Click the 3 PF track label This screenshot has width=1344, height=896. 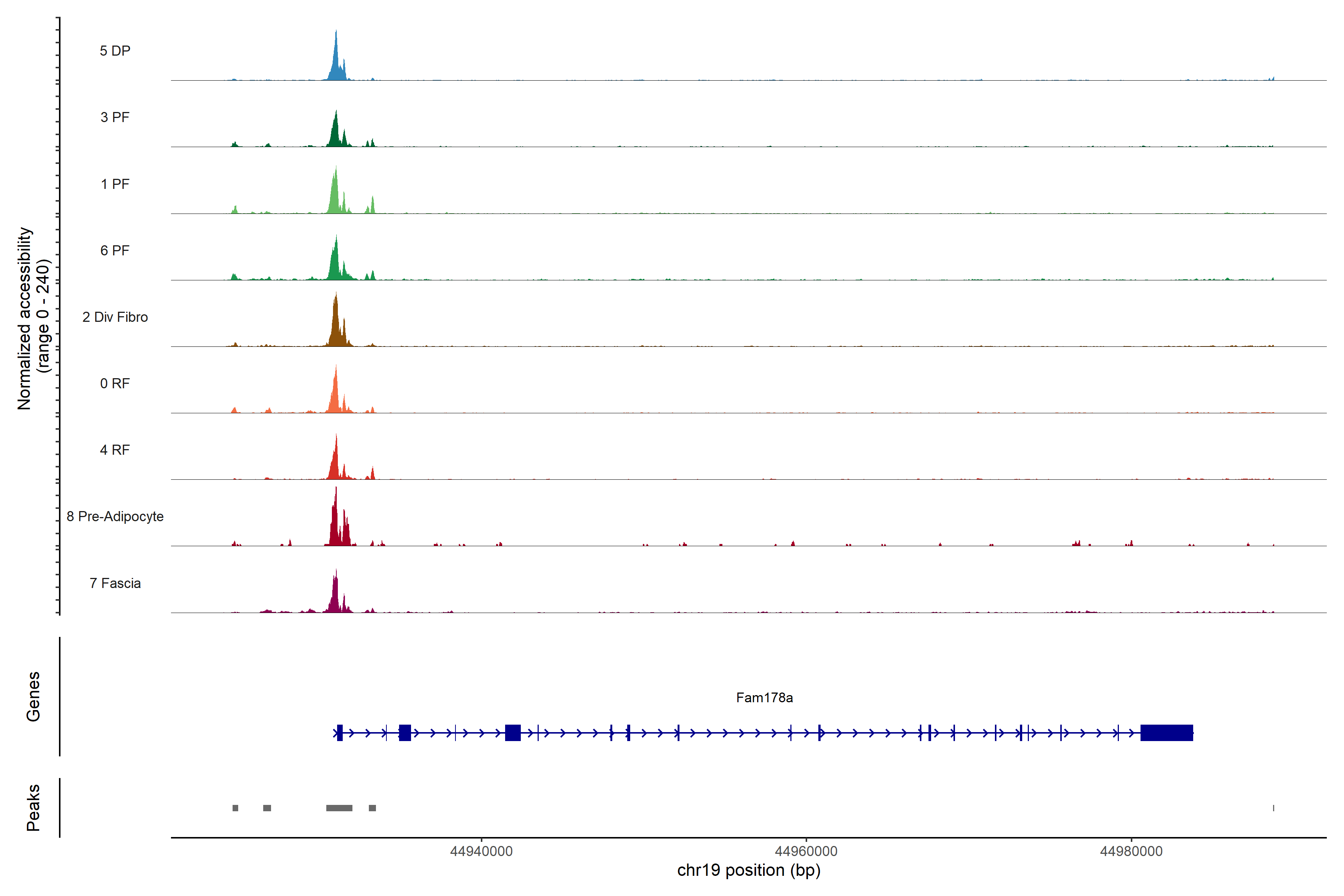[115, 117]
